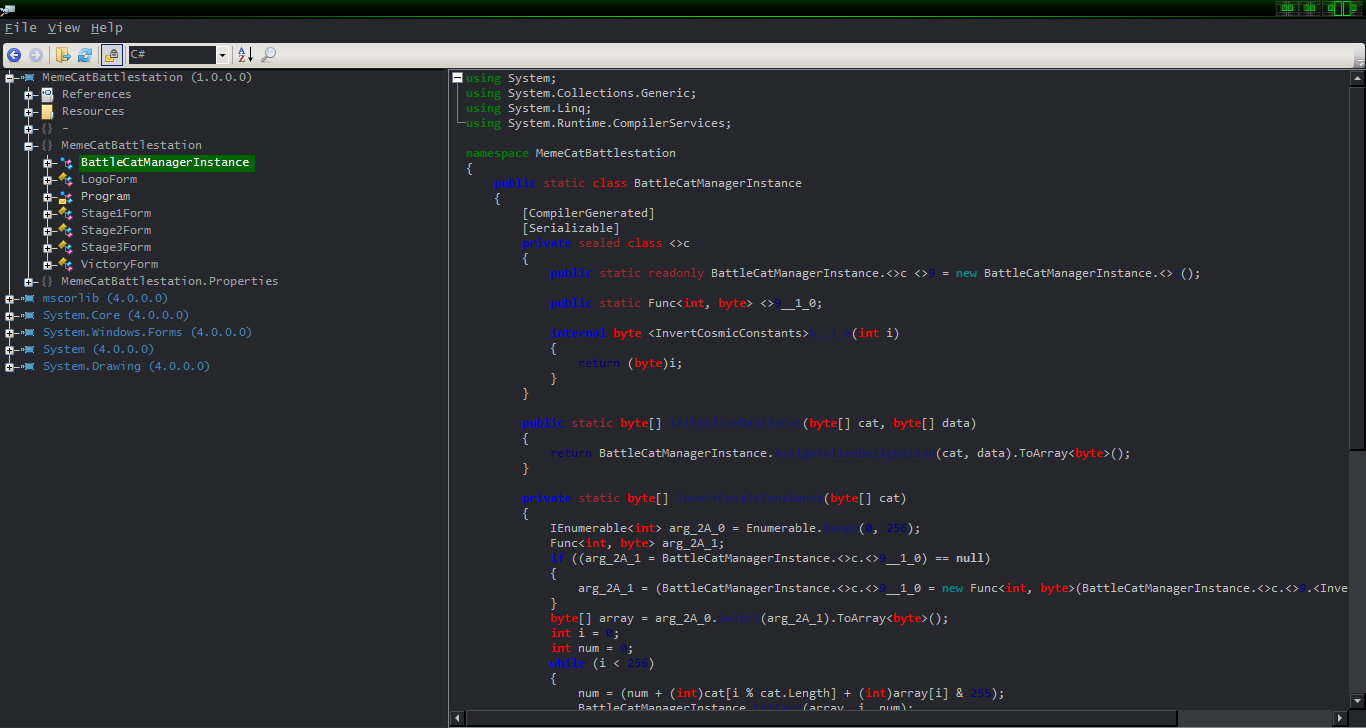Image resolution: width=1366 pixels, height=728 pixels.
Task: Click the Forward navigation arrow
Action: (36, 55)
